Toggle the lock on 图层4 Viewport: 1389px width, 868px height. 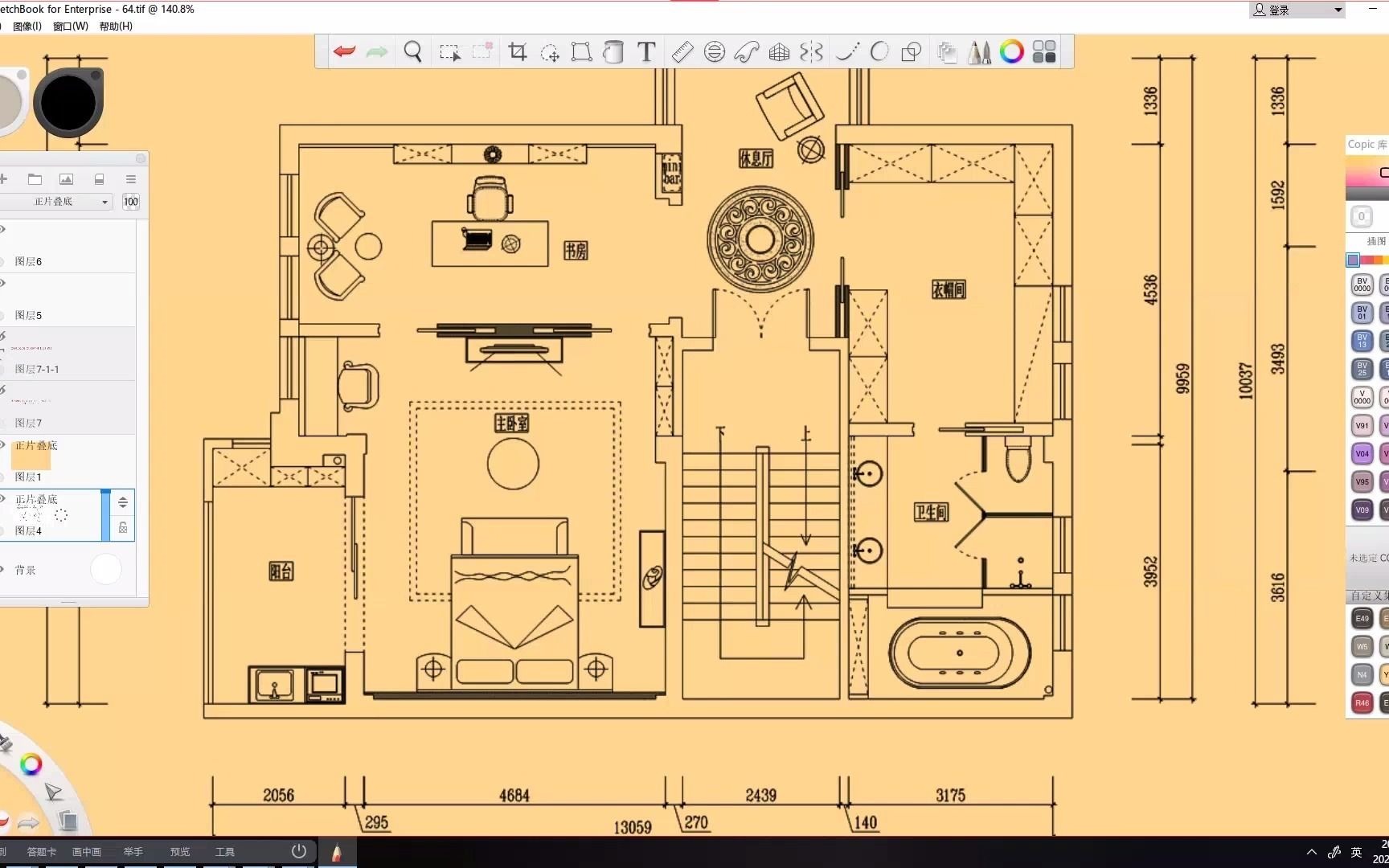point(123,528)
